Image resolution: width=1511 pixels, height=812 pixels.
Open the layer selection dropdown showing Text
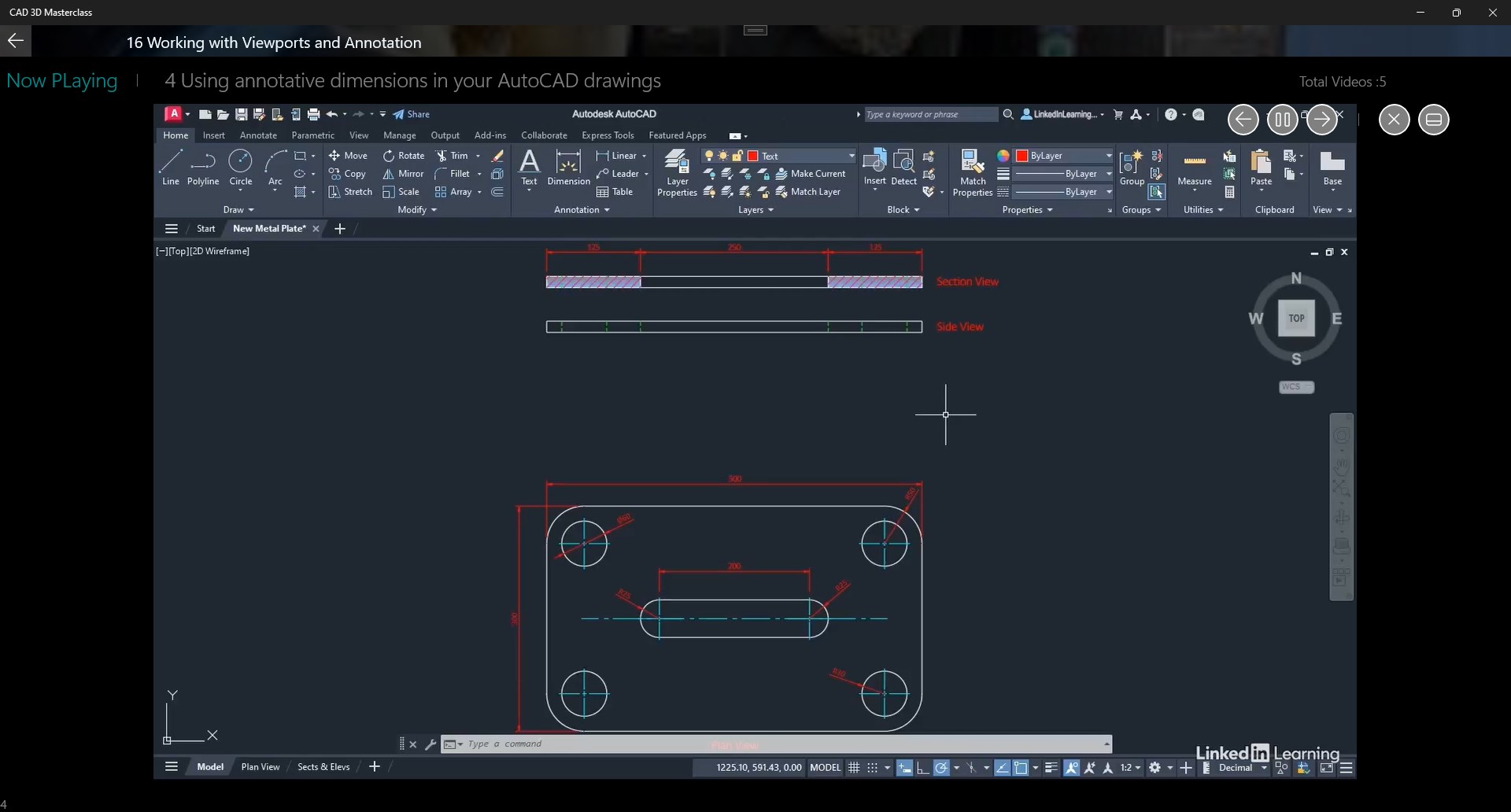(851, 155)
